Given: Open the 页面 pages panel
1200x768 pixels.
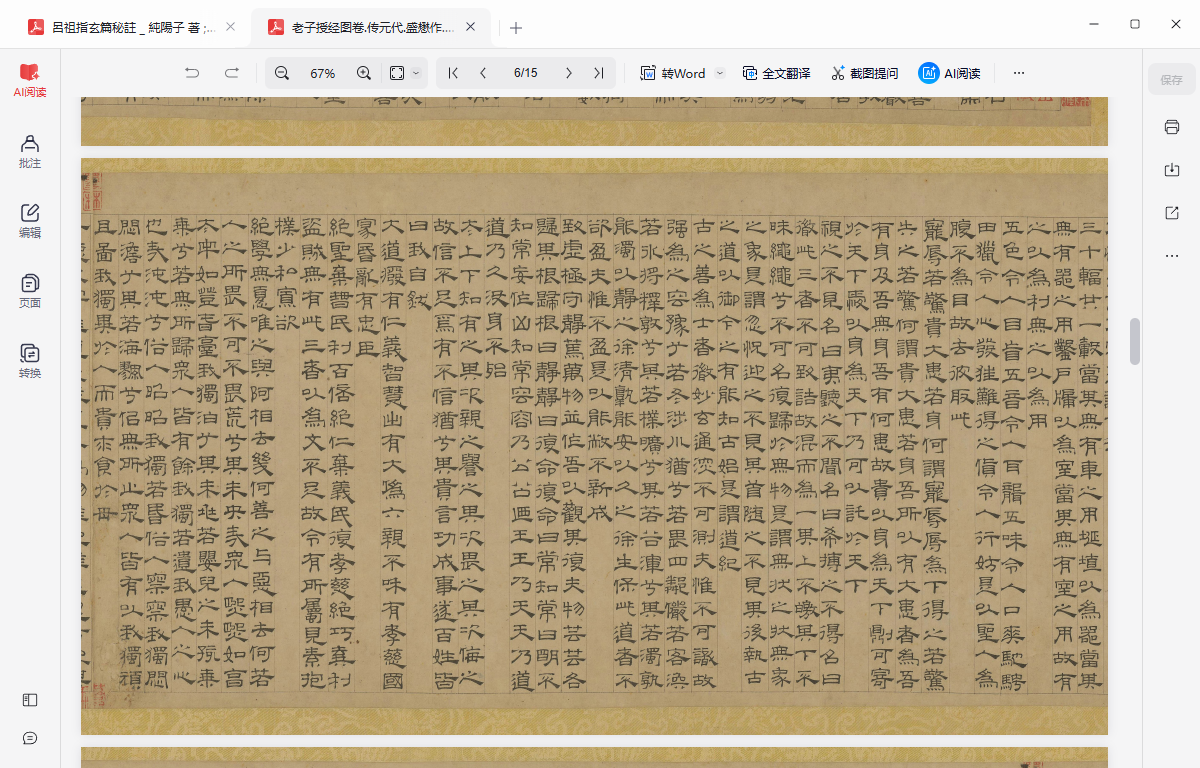Looking at the screenshot, I should click(x=30, y=291).
